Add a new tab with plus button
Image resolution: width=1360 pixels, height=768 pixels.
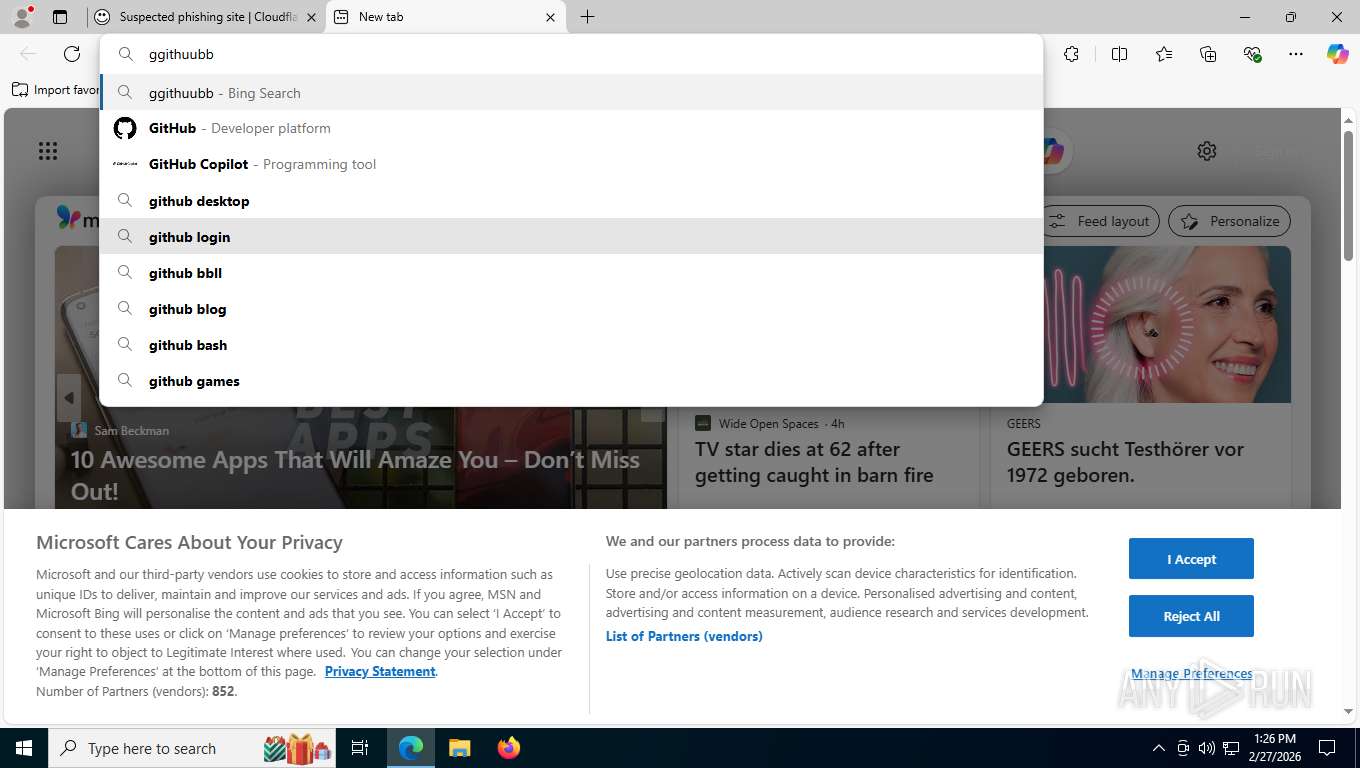pyautogui.click(x=587, y=17)
